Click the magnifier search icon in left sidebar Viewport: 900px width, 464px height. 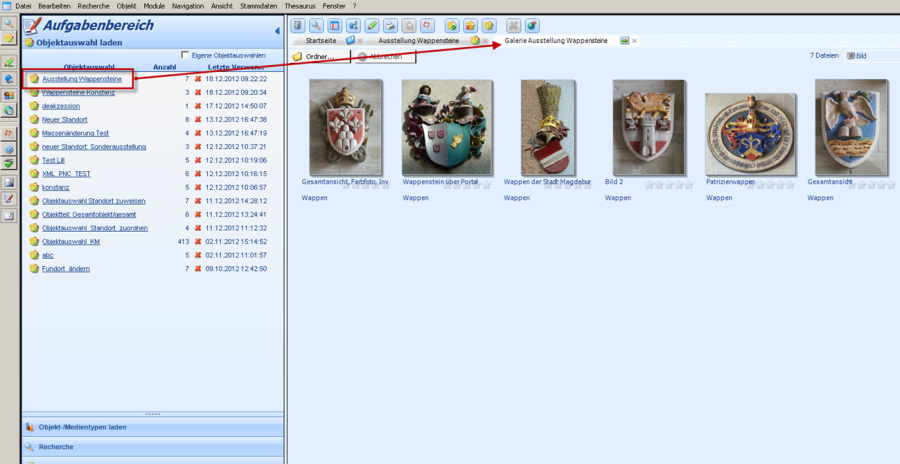(9, 24)
